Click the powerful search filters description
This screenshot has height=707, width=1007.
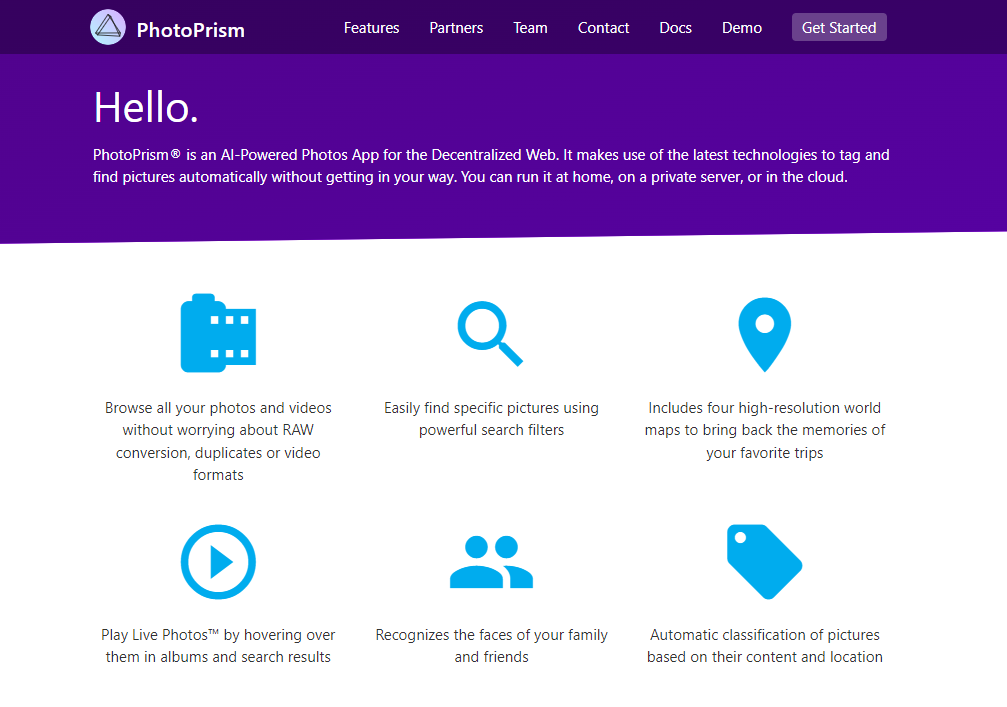[491, 419]
